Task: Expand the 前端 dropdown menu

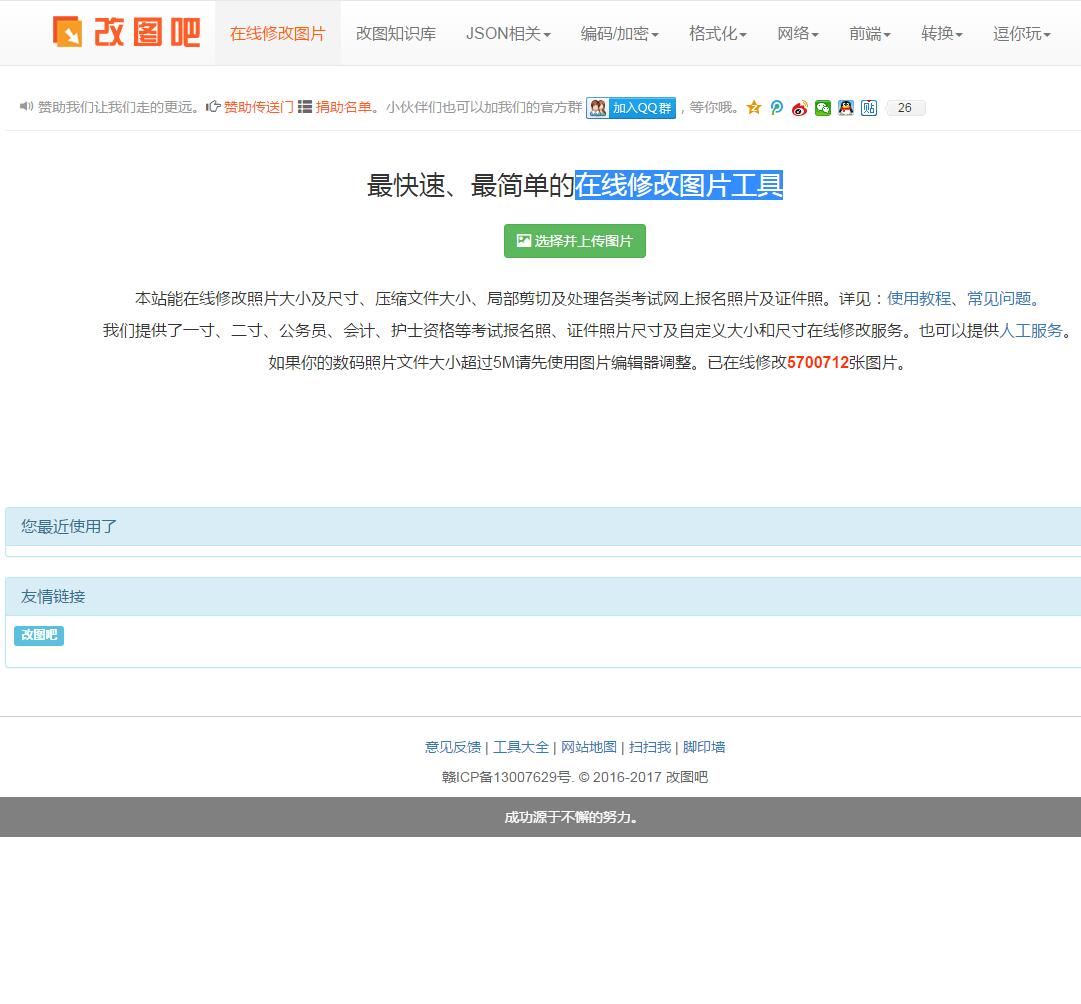Action: pos(869,33)
